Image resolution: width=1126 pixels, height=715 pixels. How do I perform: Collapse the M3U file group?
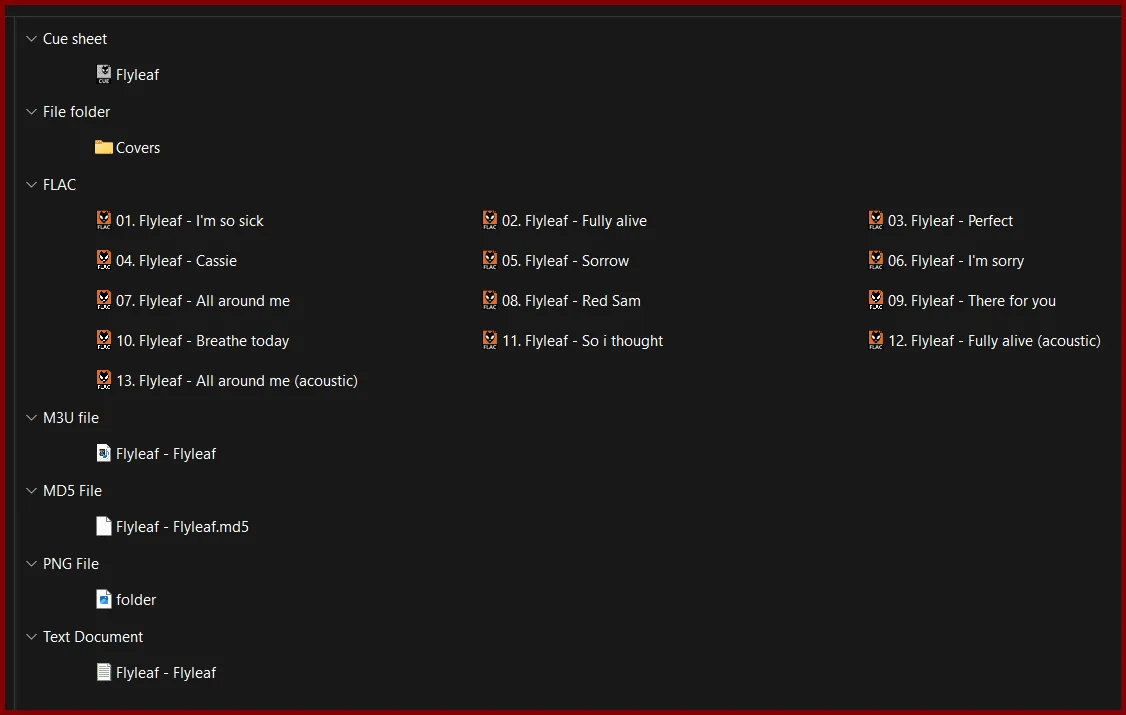pos(31,417)
